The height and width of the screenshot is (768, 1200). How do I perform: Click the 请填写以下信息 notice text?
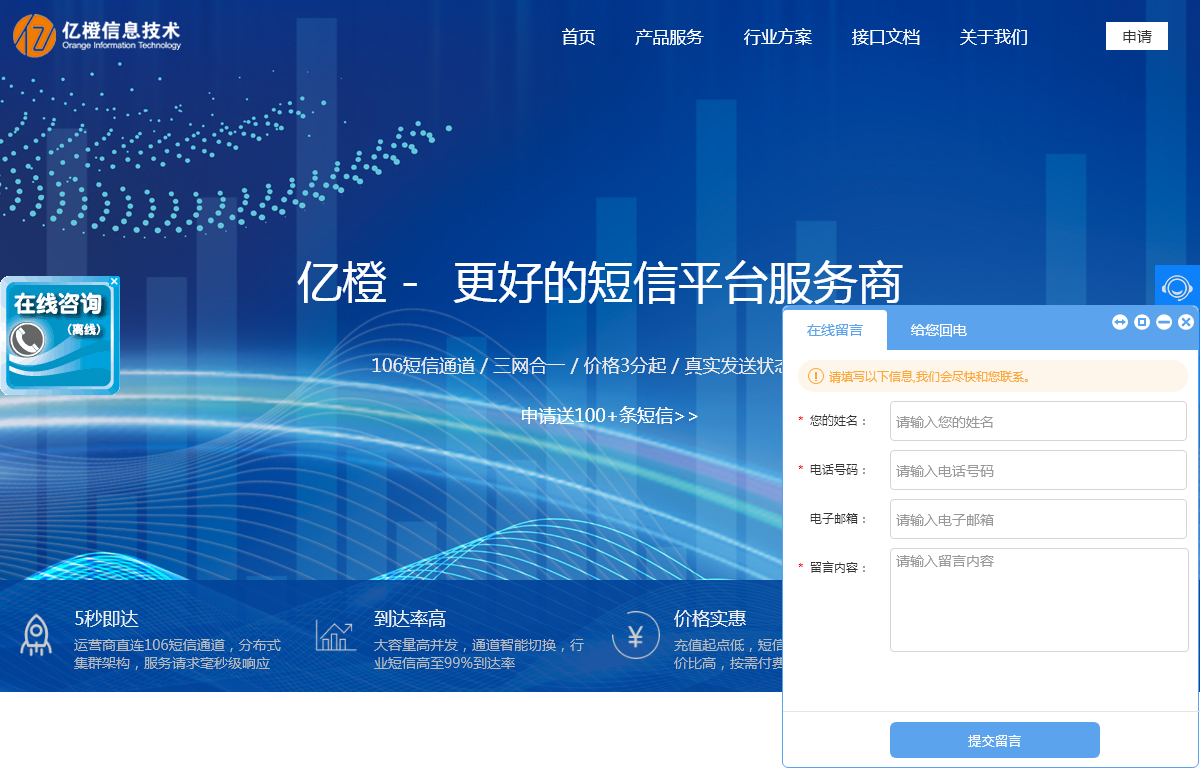click(x=930, y=377)
